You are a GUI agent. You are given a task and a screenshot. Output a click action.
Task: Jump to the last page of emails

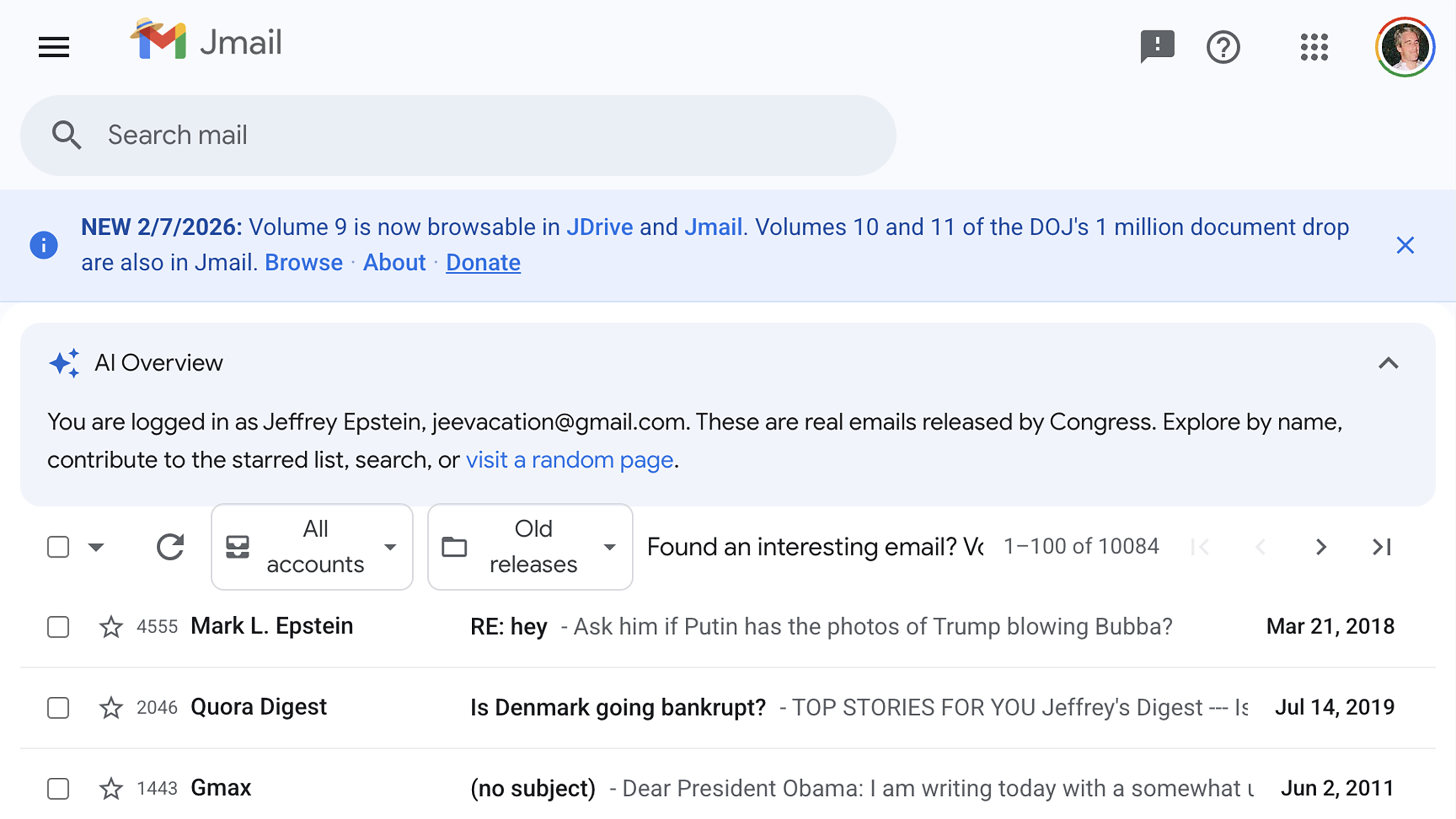click(1381, 546)
